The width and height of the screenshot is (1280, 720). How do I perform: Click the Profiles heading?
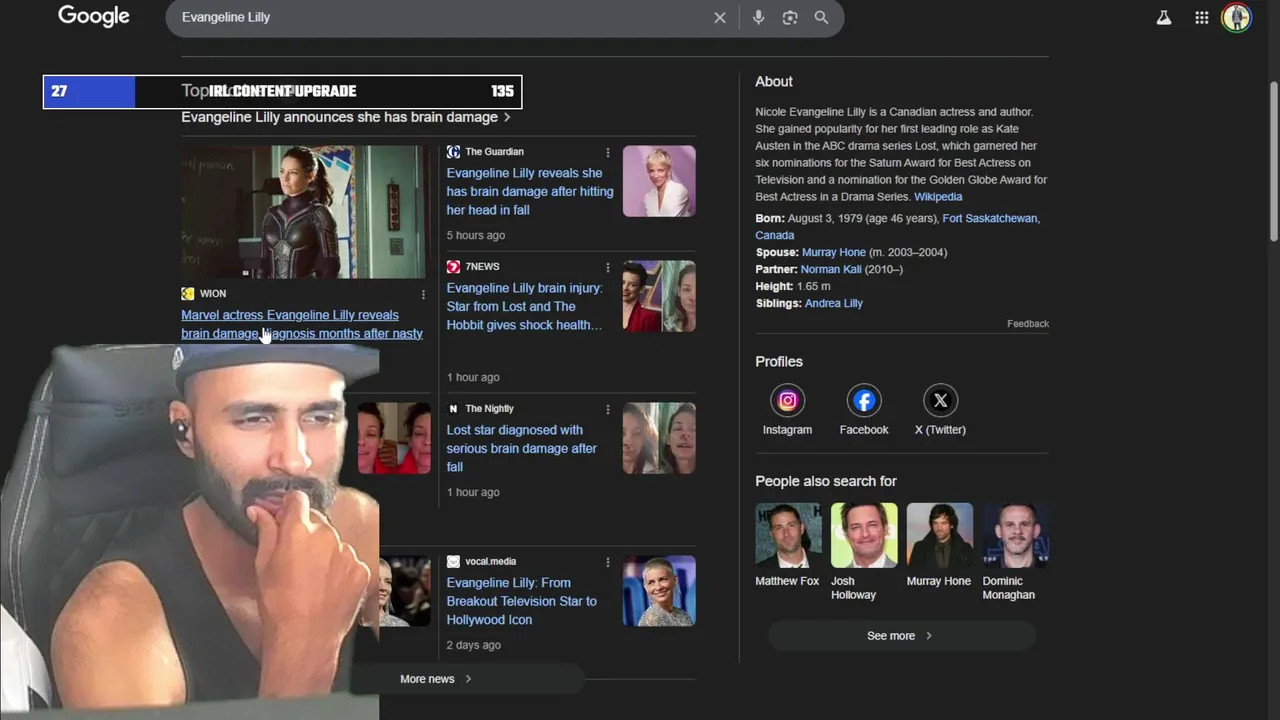click(x=779, y=362)
